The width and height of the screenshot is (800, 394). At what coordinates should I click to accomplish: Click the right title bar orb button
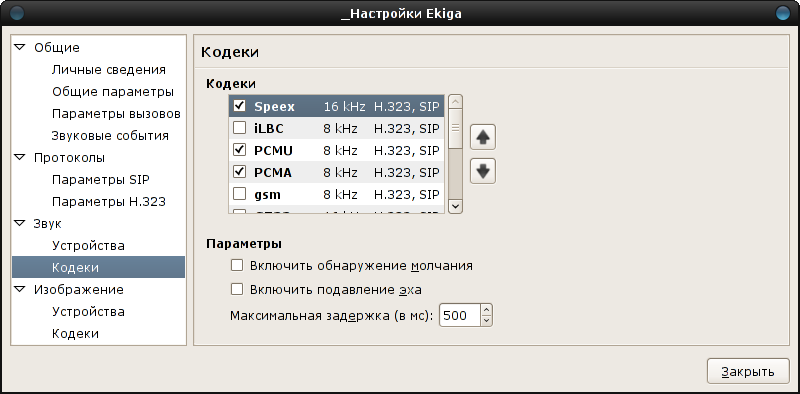coord(783,13)
